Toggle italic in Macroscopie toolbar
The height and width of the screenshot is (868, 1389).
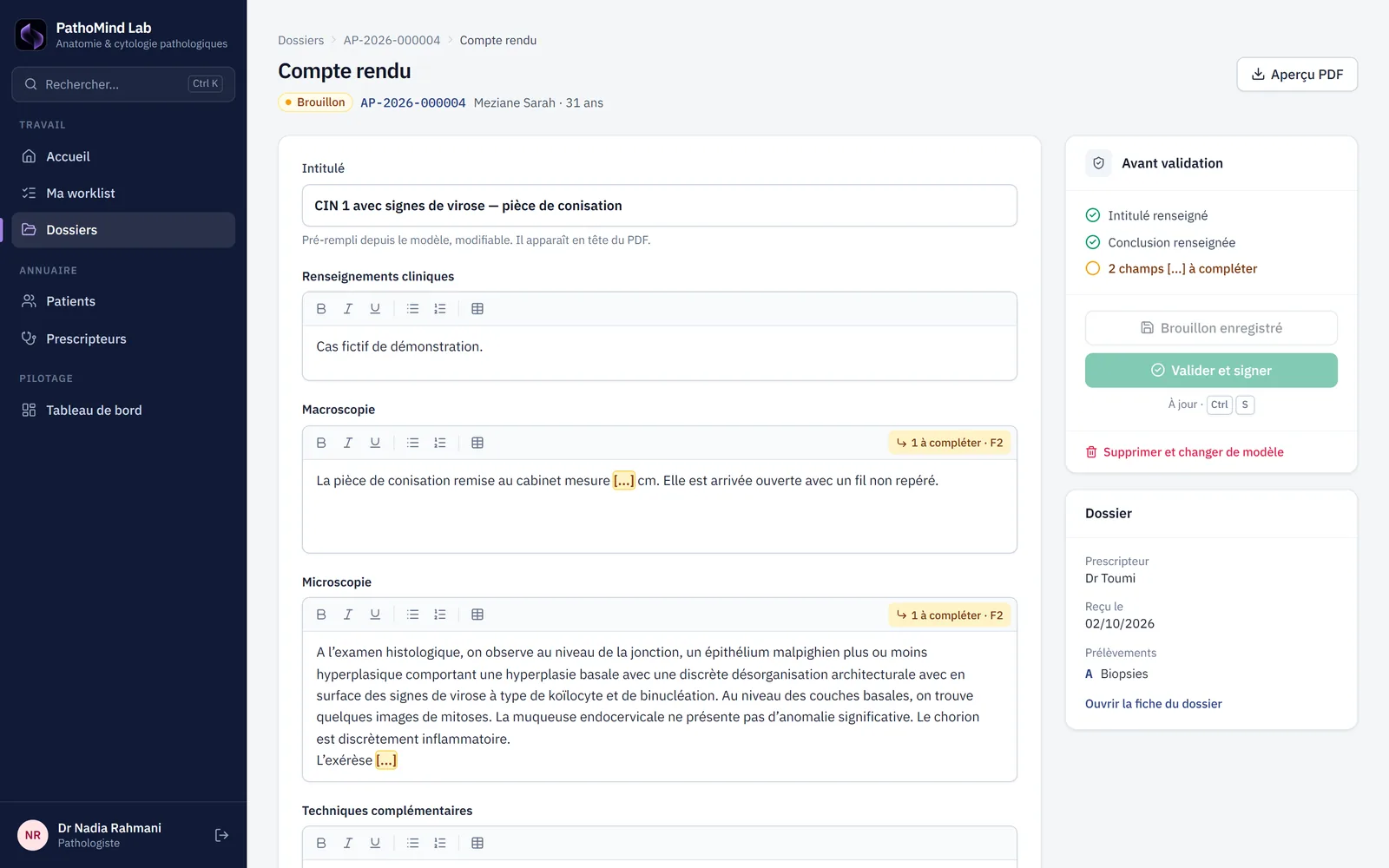tap(348, 443)
